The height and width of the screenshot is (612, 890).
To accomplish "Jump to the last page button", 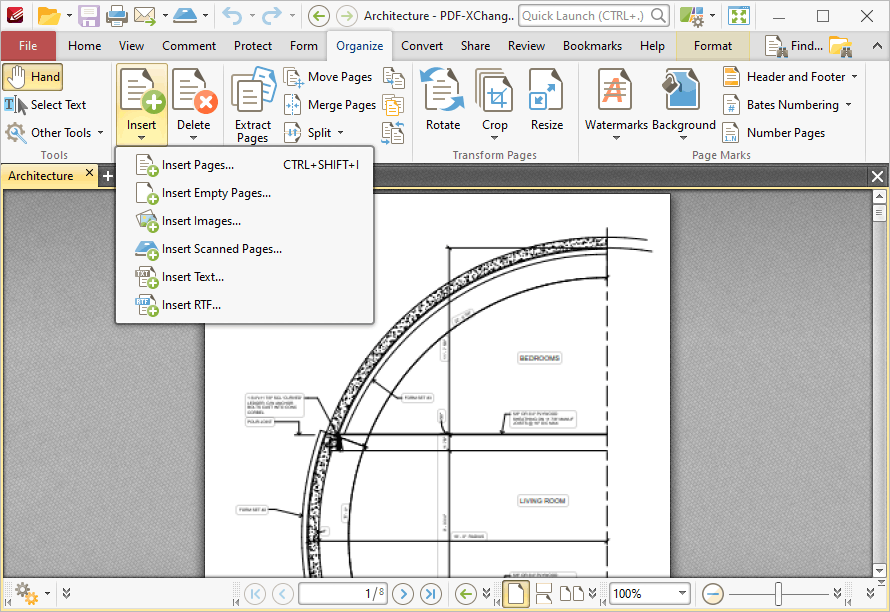I will (431, 594).
